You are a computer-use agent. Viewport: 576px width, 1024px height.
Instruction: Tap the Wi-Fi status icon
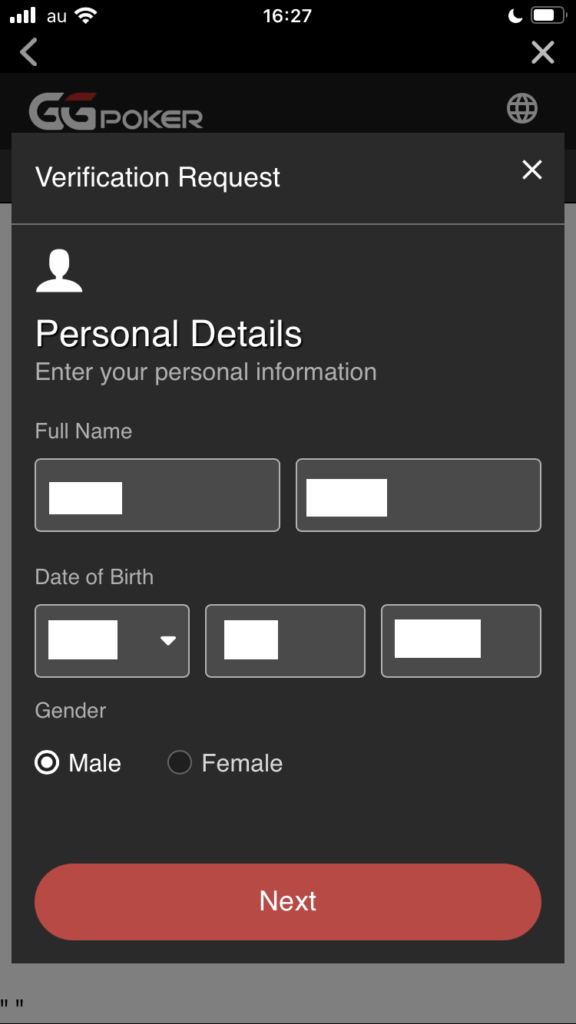[86, 16]
